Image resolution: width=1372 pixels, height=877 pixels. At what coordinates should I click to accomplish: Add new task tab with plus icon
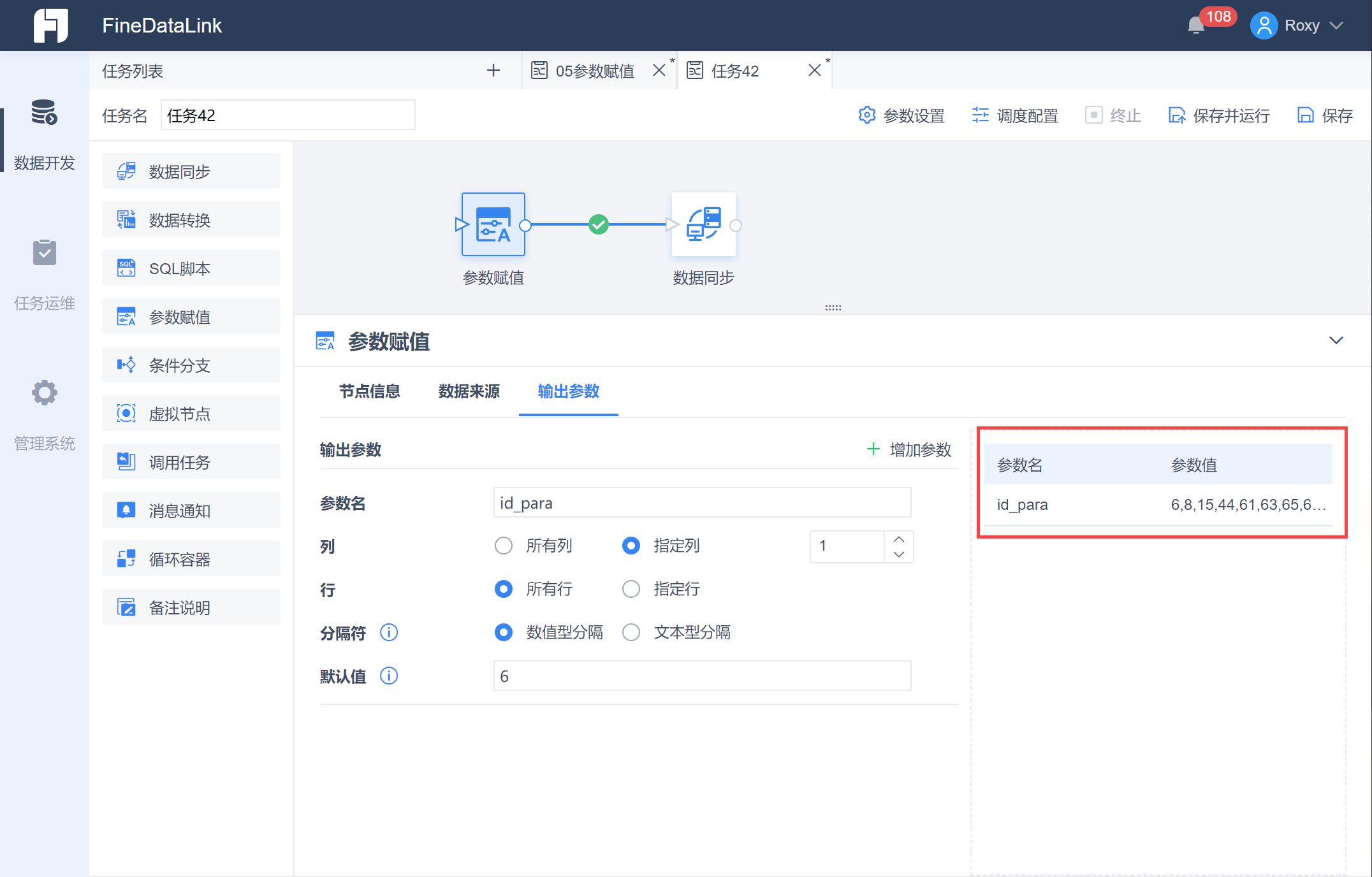click(x=493, y=70)
